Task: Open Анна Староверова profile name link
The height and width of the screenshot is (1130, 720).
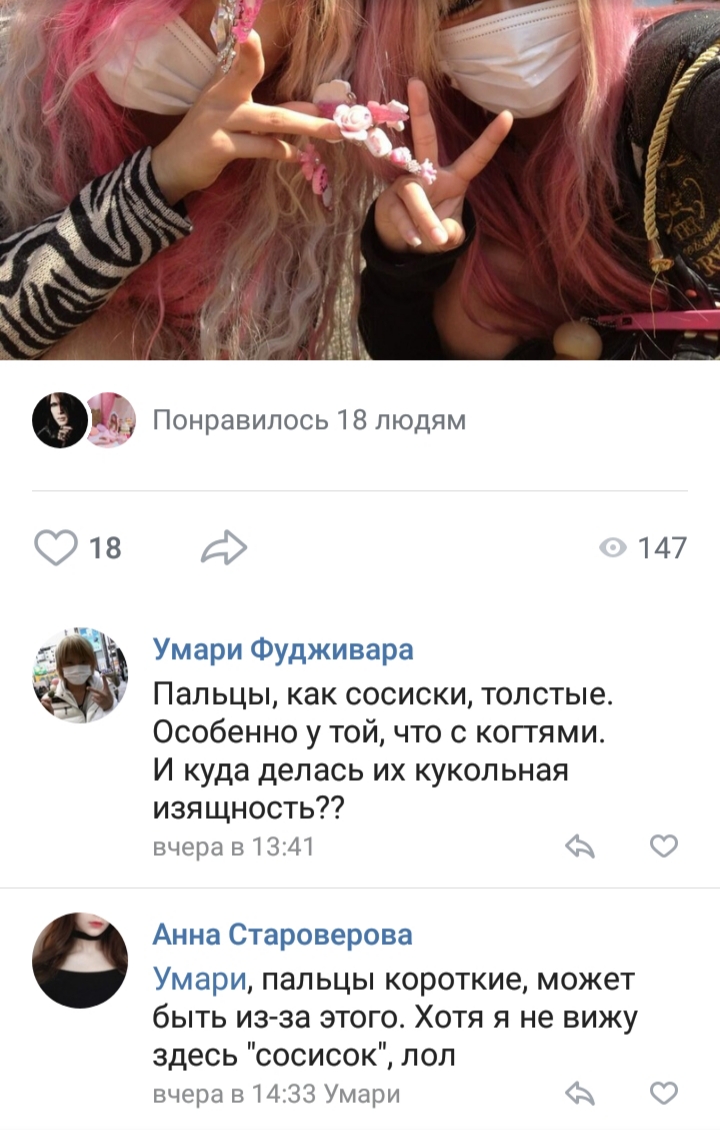Action: click(x=283, y=935)
